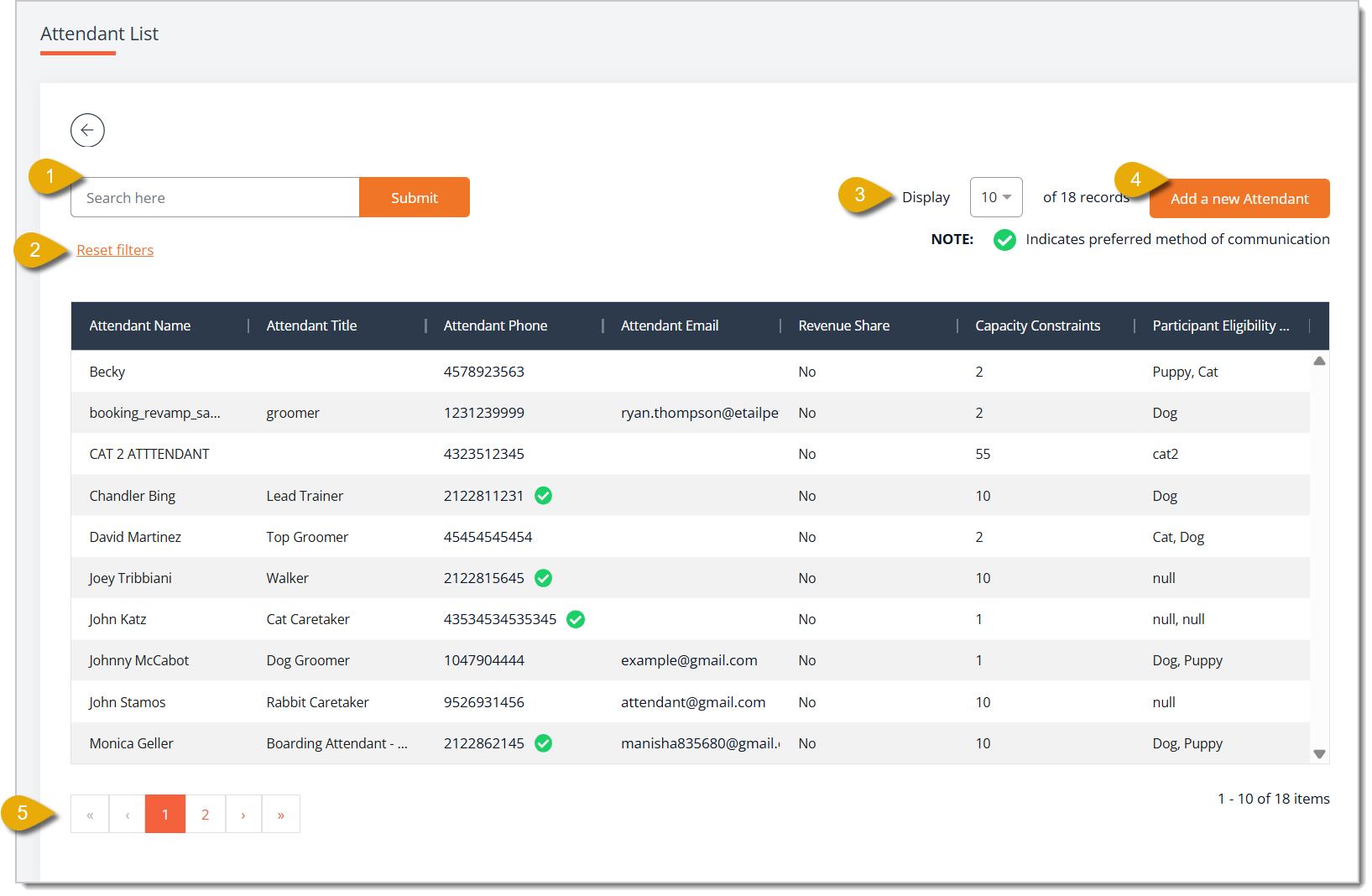This screenshot has width=1372, height=896.
Task: Click green check beside Monica Geller's phone
Action: click(x=544, y=743)
